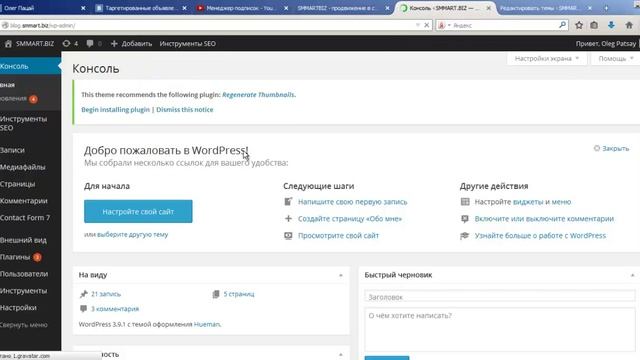Click the pages icon beside 5 страниц
The width and height of the screenshot is (640, 360).
coord(216,294)
